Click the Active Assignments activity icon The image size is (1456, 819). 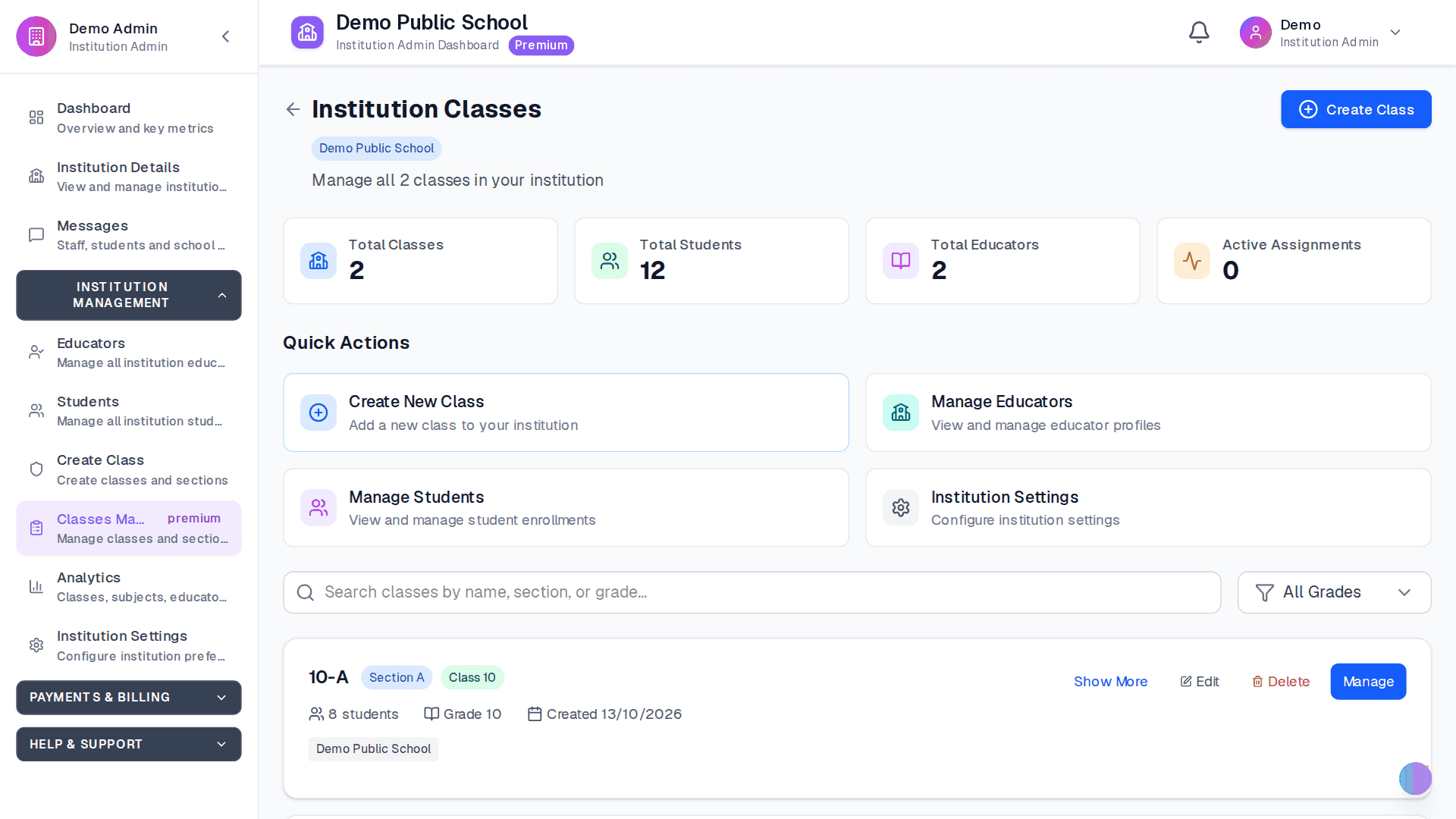tap(1192, 261)
